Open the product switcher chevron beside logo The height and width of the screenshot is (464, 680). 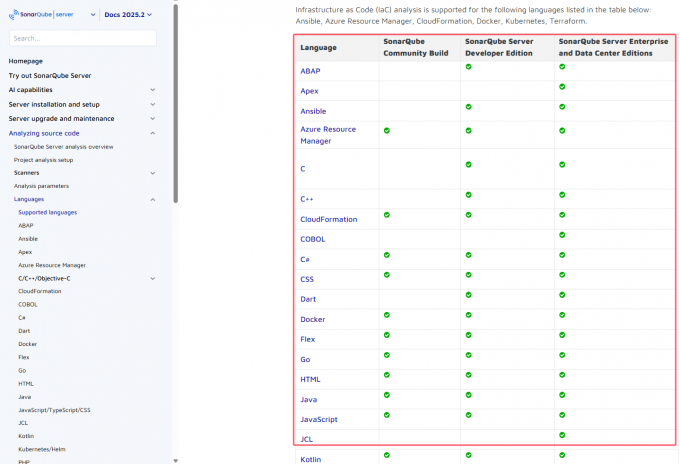click(93, 15)
